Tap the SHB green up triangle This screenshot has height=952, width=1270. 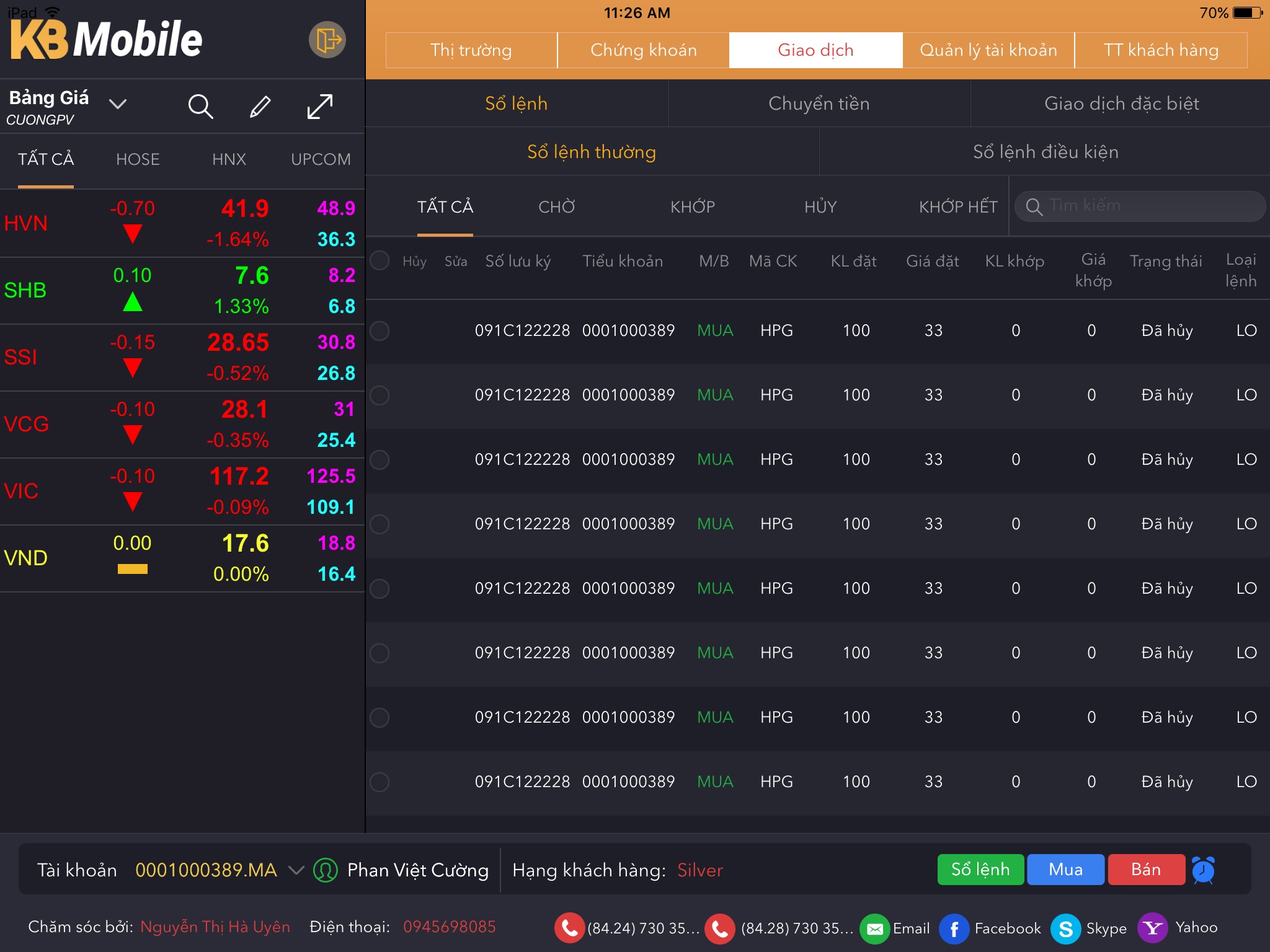coord(133,302)
